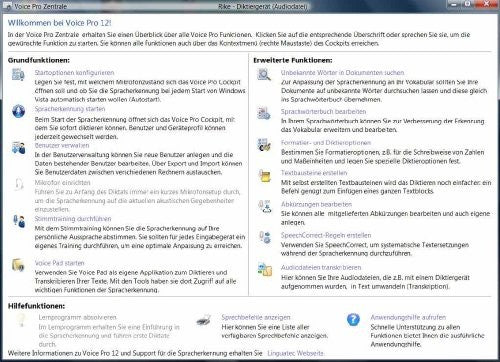Viewport: 500px width, 362px height.
Task: Click the yellow Textbausteine erstellen note icon
Action: coord(265,175)
